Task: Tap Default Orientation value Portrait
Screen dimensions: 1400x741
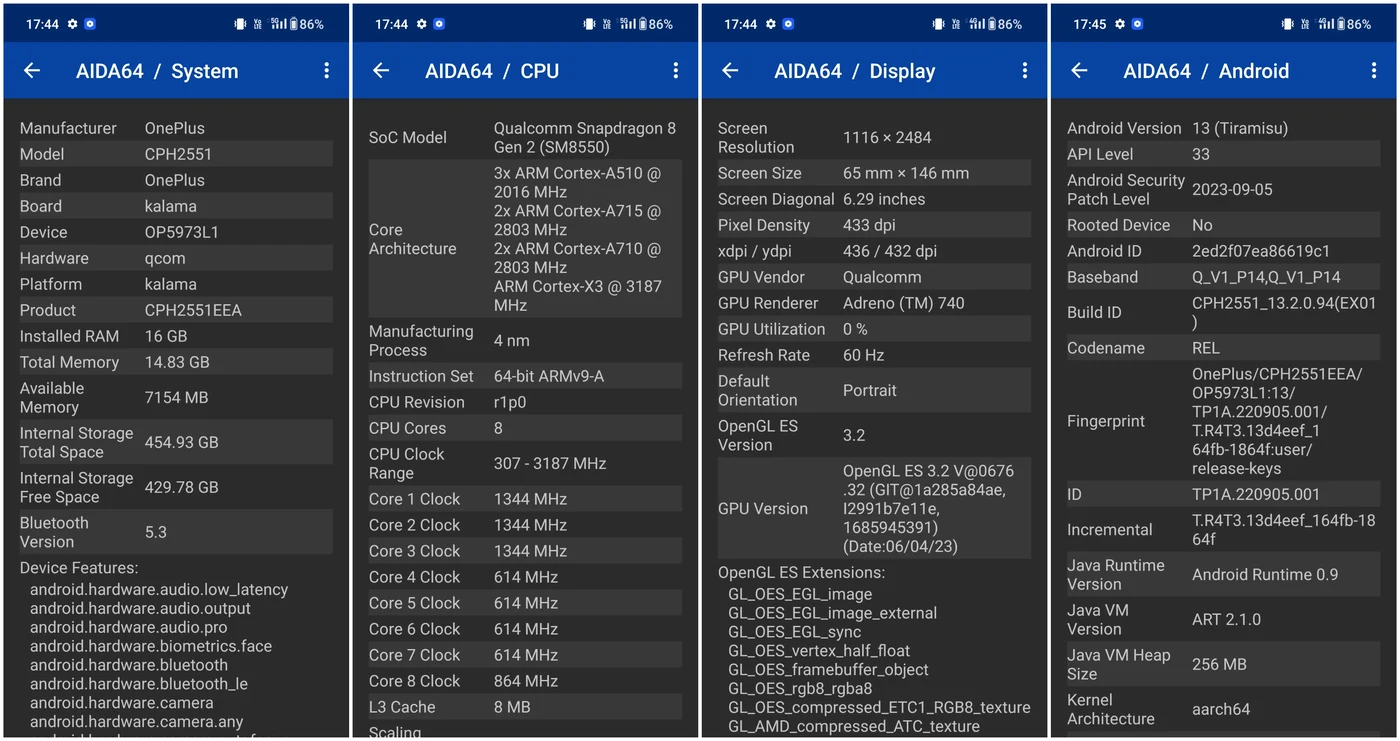Action: pyautogui.click(x=870, y=390)
